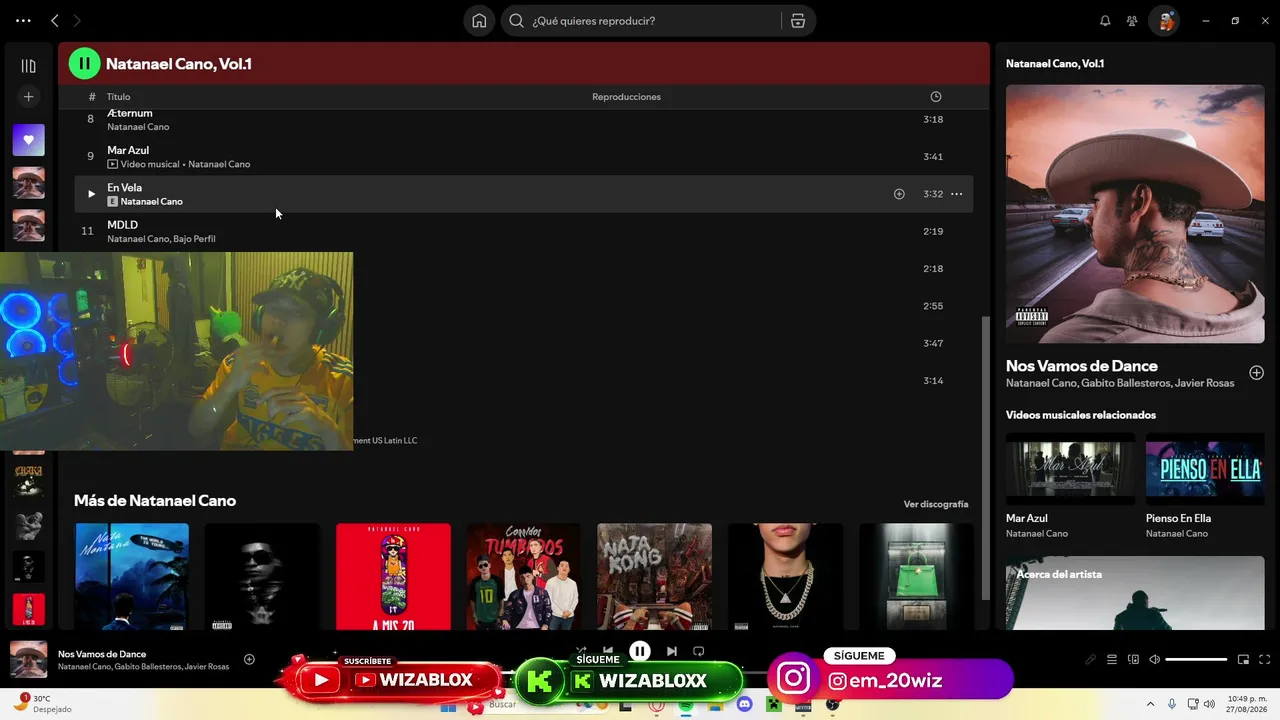Open the Nata Montana album thumbnail
This screenshot has width=1280, height=720.
pyautogui.click(x=132, y=576)
